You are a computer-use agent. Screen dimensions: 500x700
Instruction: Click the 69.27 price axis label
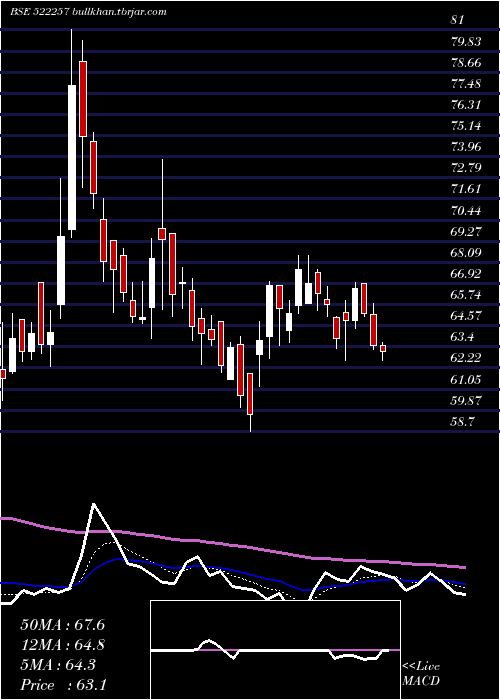pos(466,231)
